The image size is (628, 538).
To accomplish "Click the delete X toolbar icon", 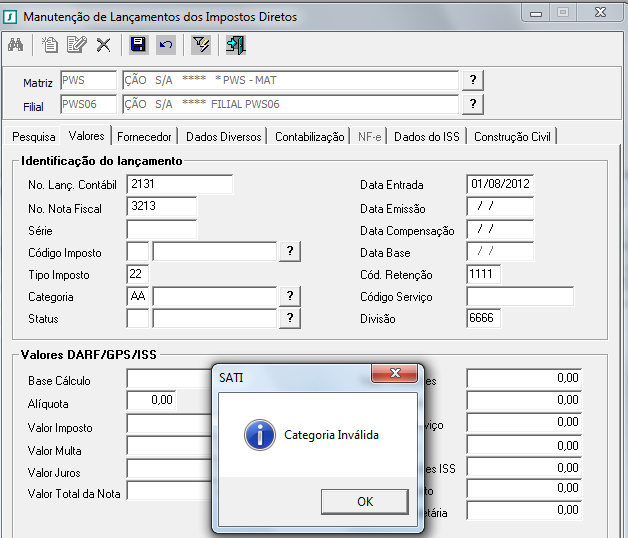I will pos(103,44).
